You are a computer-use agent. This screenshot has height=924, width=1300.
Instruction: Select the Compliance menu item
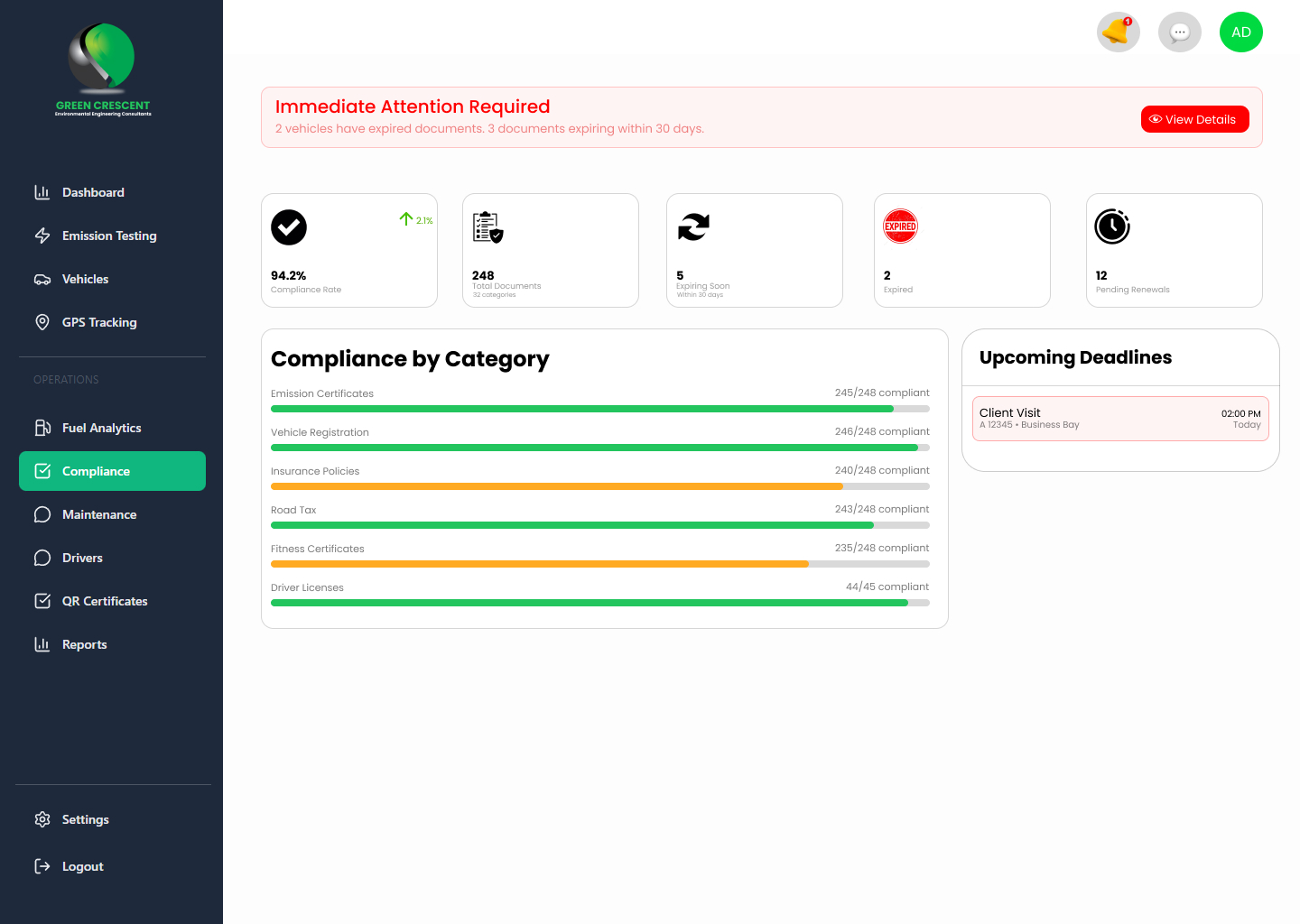pyautogui.click(x=96, y=470)
